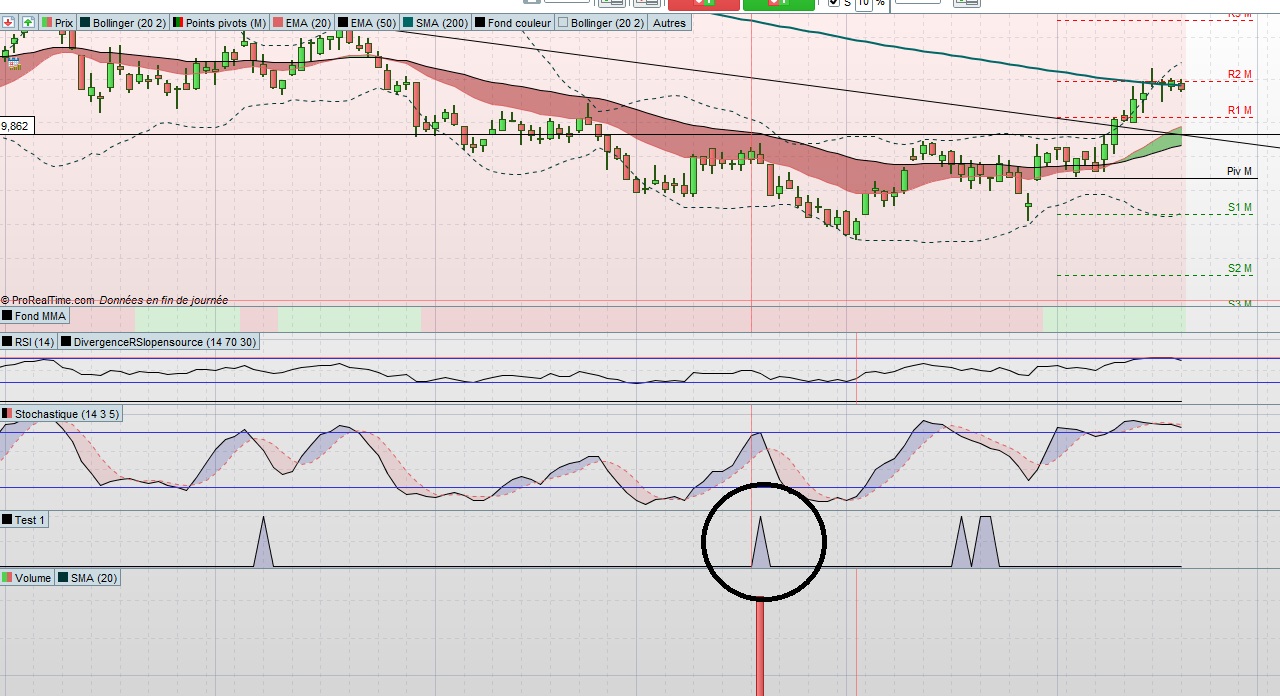Open the empty-swatch Bollinger (20 2) indicator label
Screen dimensions: 1280x696
pos(600,22)
